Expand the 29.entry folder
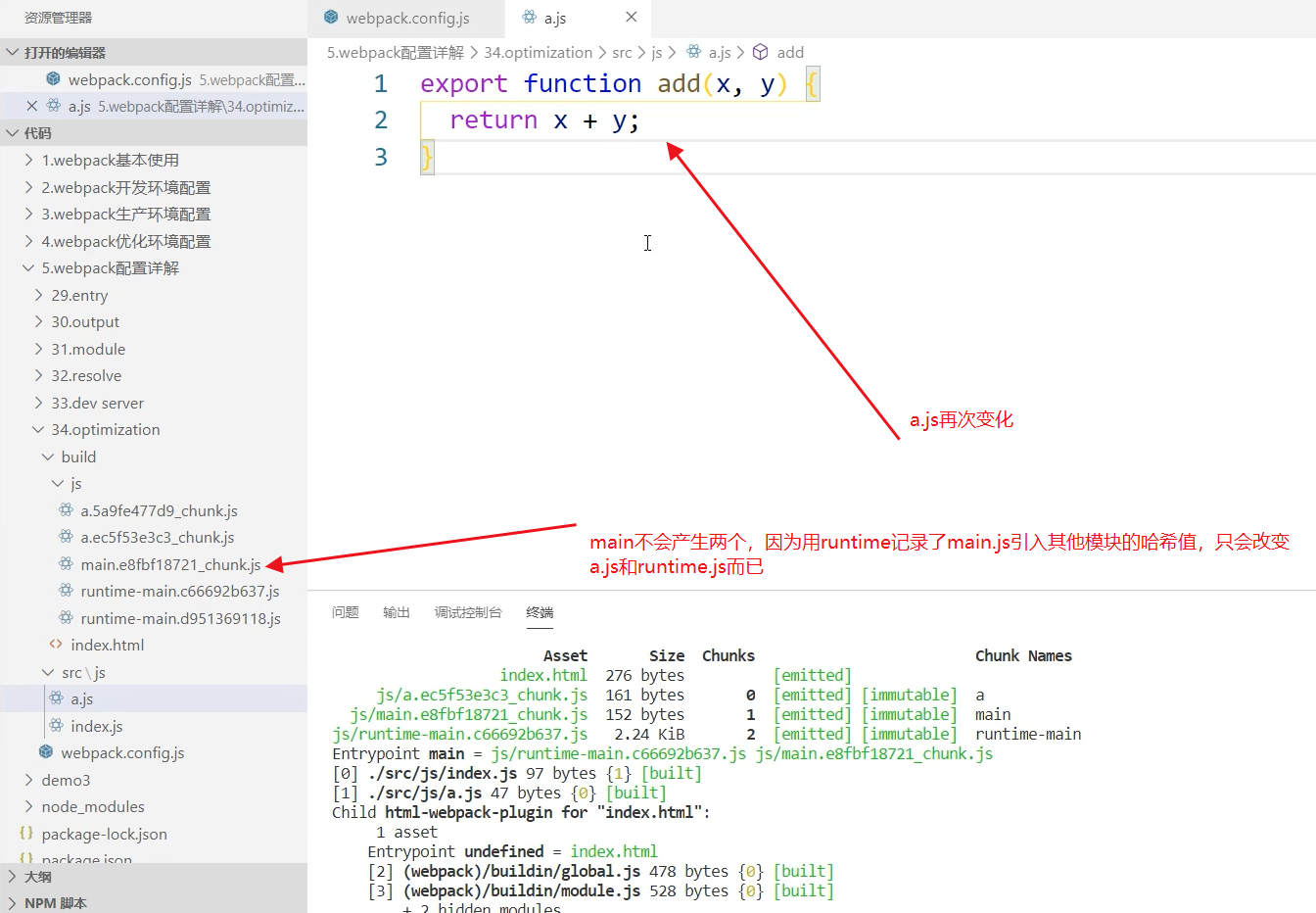Viewport: 1316px width, 913px height. tap(154, 295)
